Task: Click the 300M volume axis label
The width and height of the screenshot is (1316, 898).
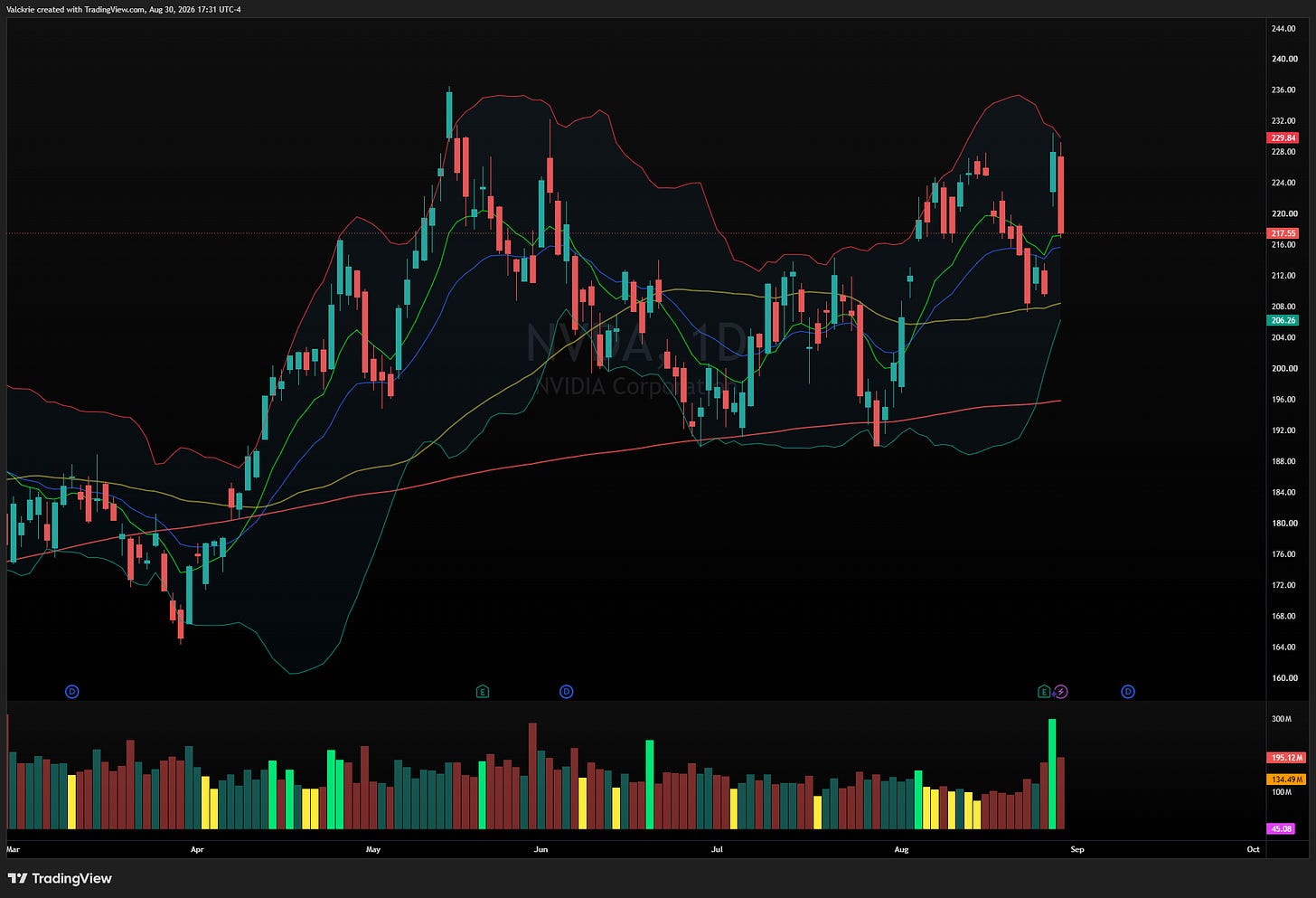Action: tap(1282, 720)
